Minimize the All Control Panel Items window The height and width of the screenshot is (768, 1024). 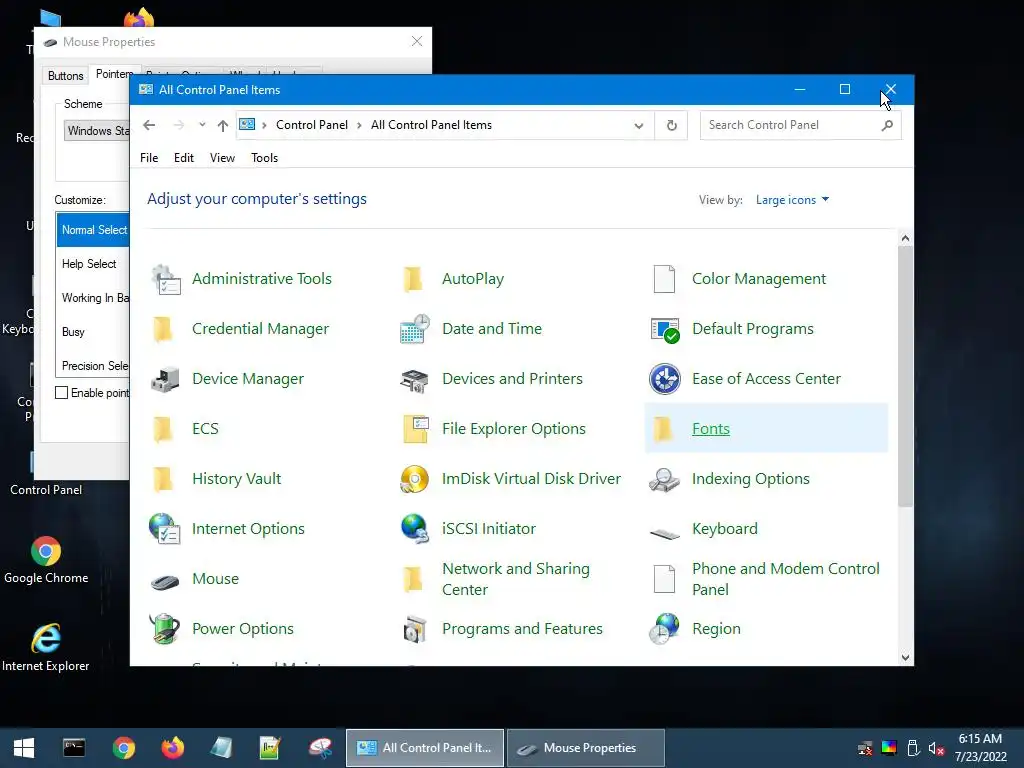(x=799, y=89)
